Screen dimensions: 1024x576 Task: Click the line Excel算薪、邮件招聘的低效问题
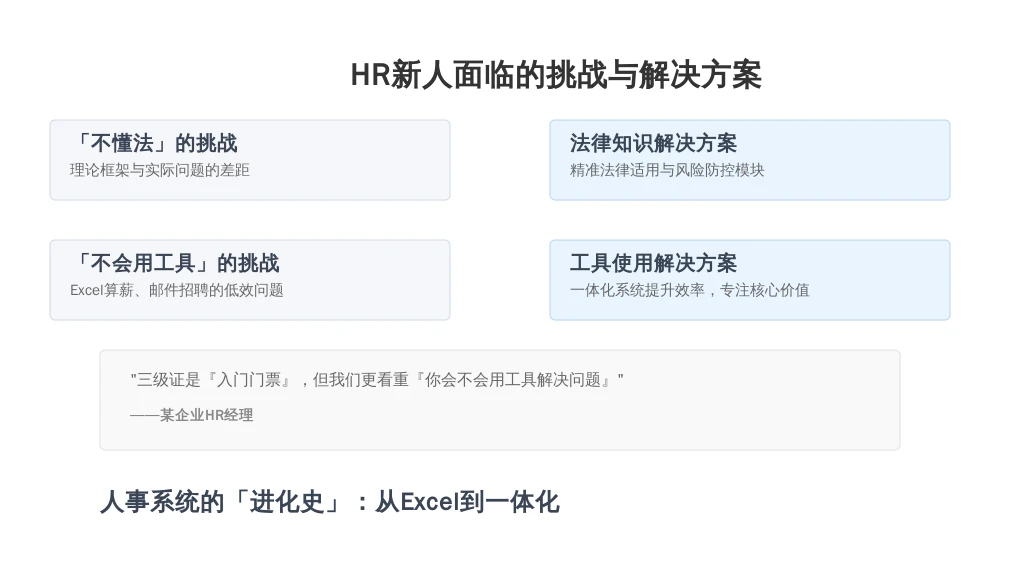pyautogui.click(x=177, y=290)
